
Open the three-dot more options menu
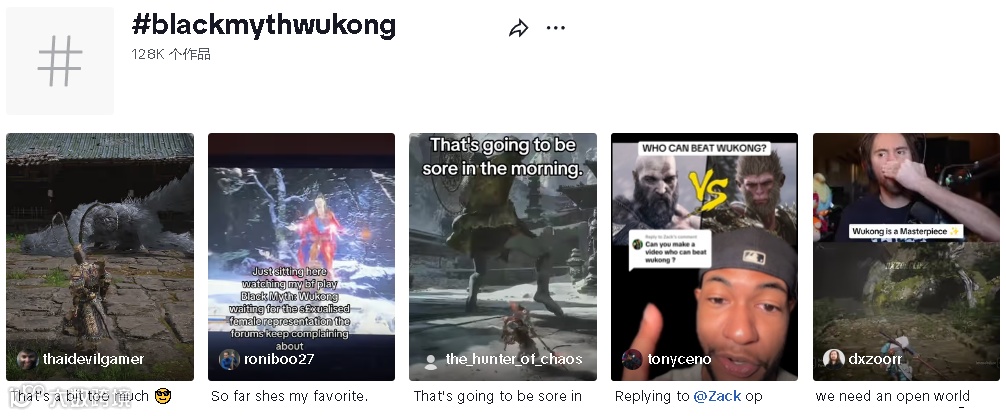[x=556, y=28]
